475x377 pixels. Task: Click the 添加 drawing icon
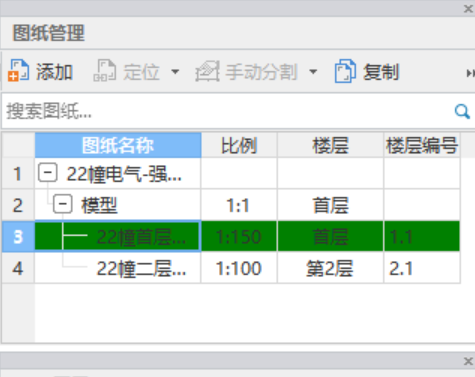coord(18,71)
